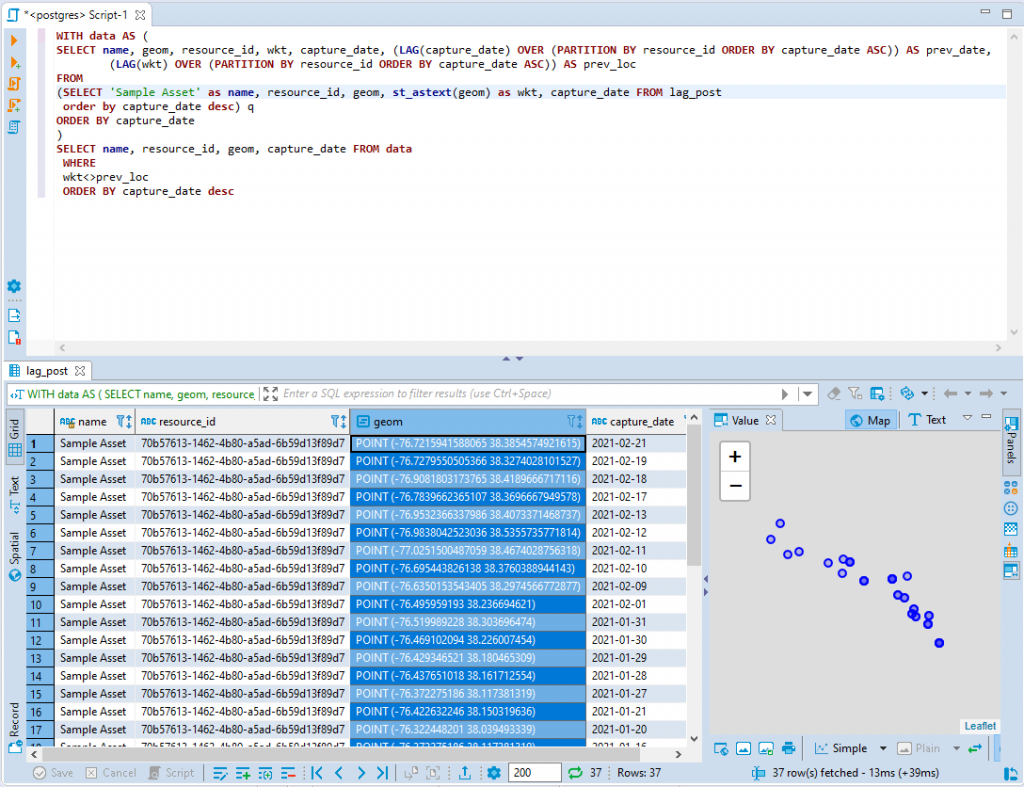Open editor settings gear in left sidebar
This screenshot has width=1024, height=787.
coord(14,286)
